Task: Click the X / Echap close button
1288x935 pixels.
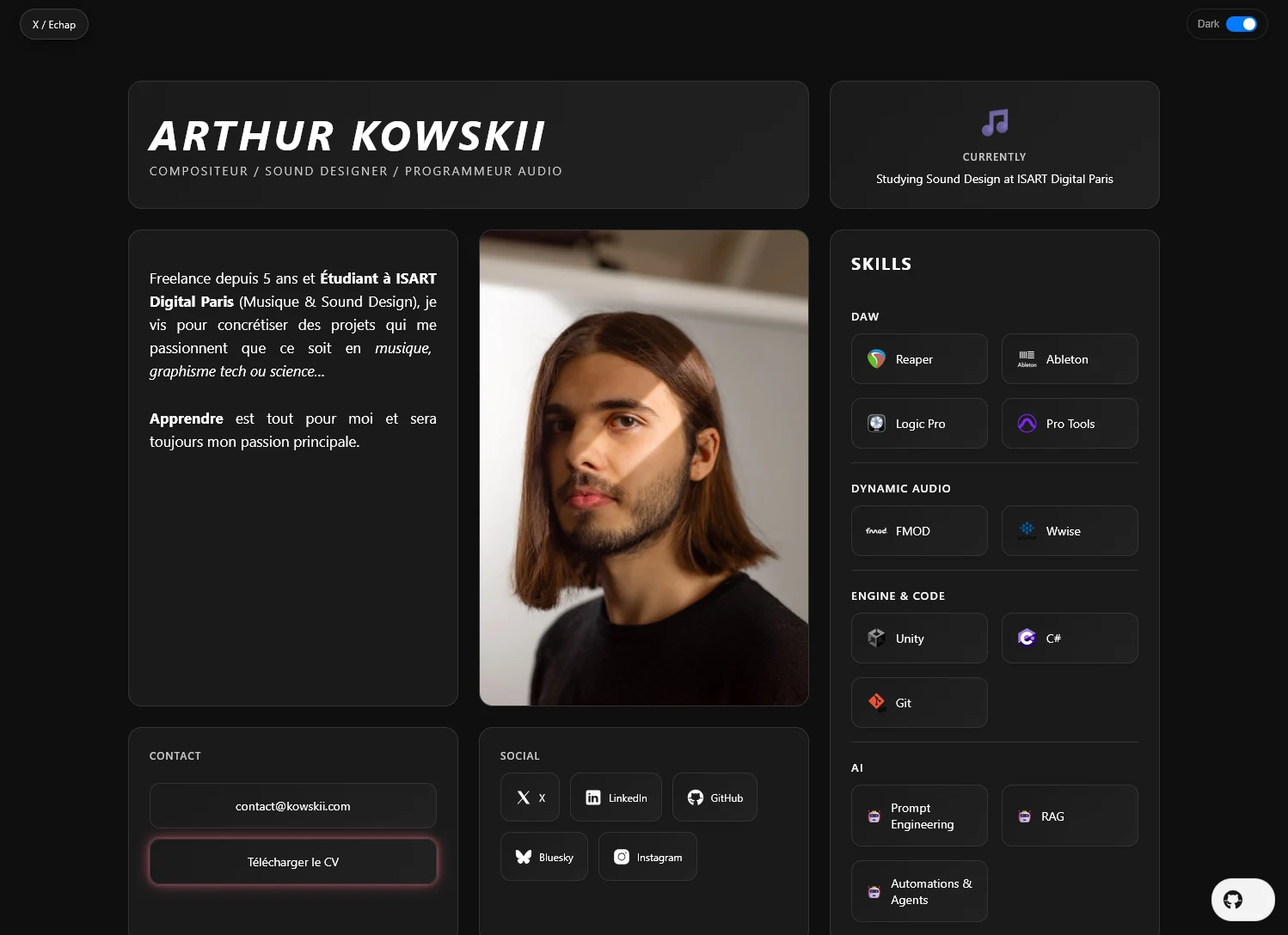Action: tap(54, 24)
